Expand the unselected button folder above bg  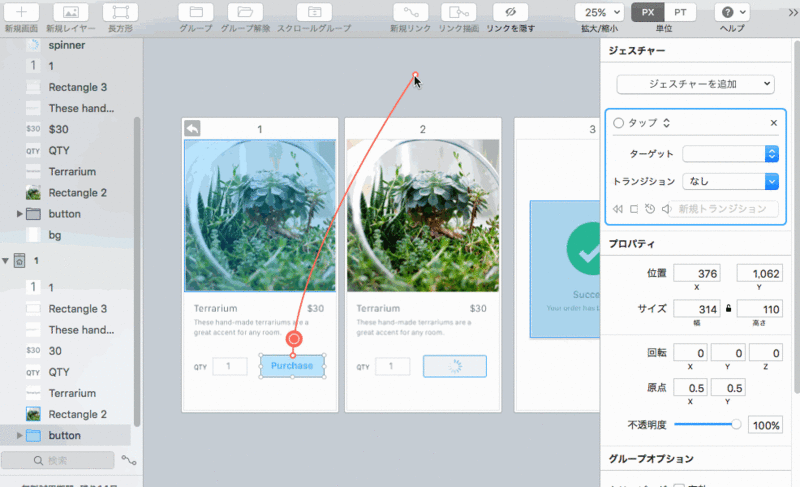click(x=19, y=214)
